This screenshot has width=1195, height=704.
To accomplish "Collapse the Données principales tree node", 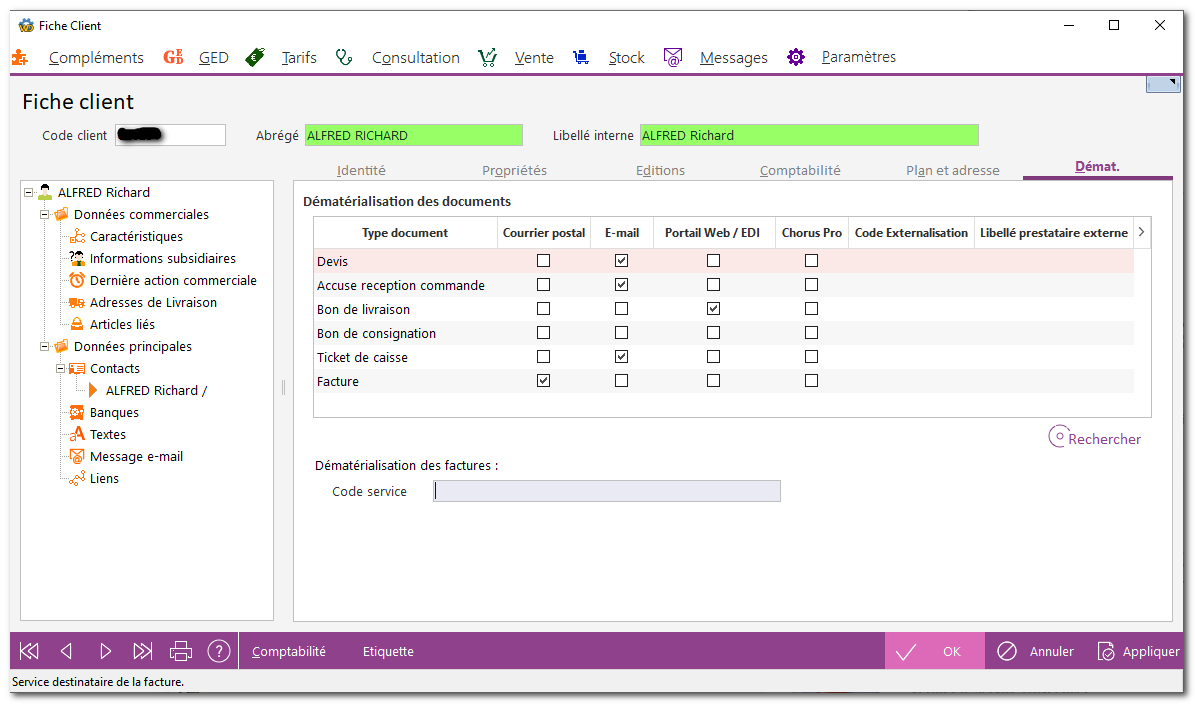I will click(x=44, y=346).
